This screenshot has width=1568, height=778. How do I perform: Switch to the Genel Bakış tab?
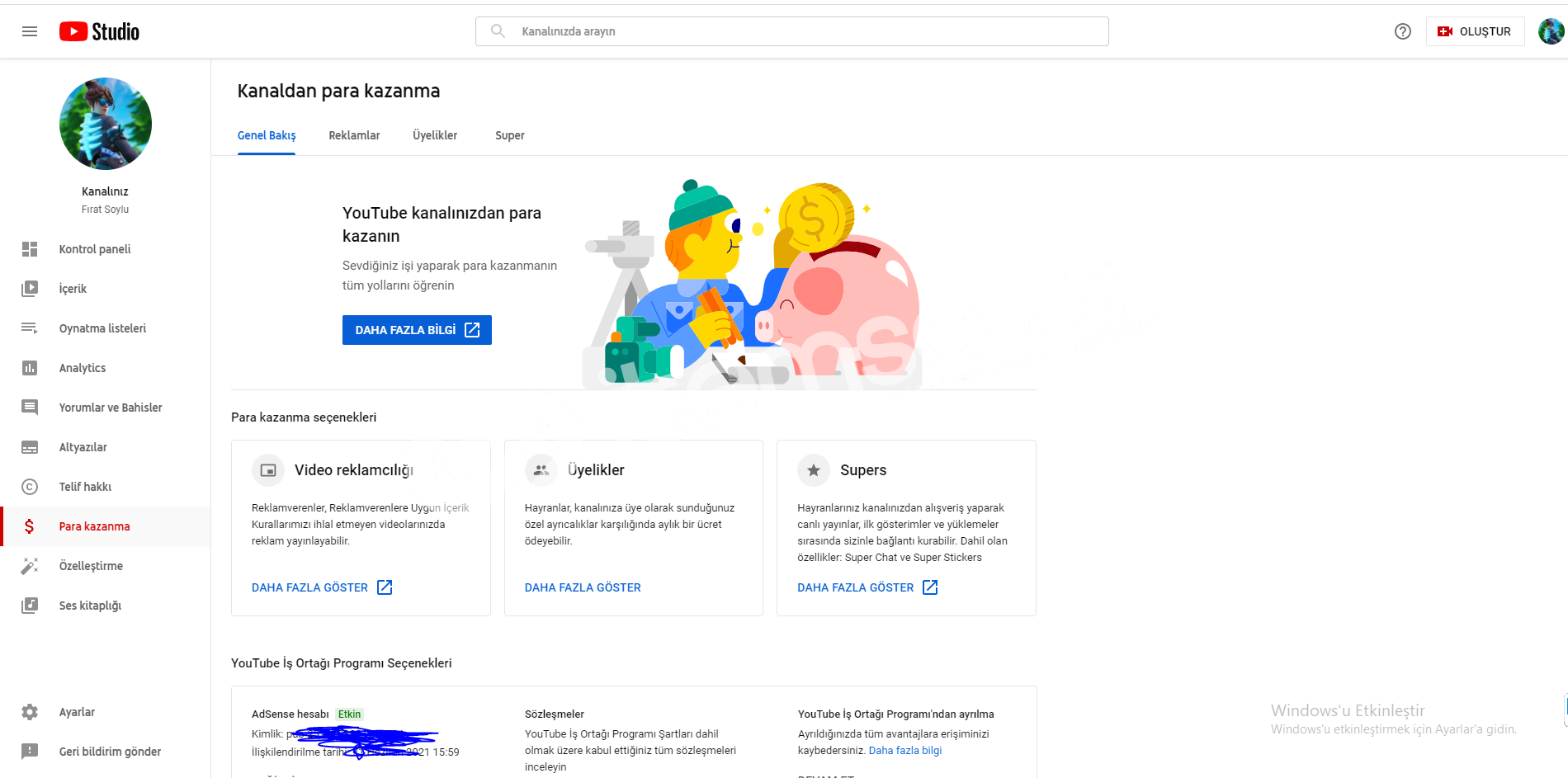pos(267,135)
